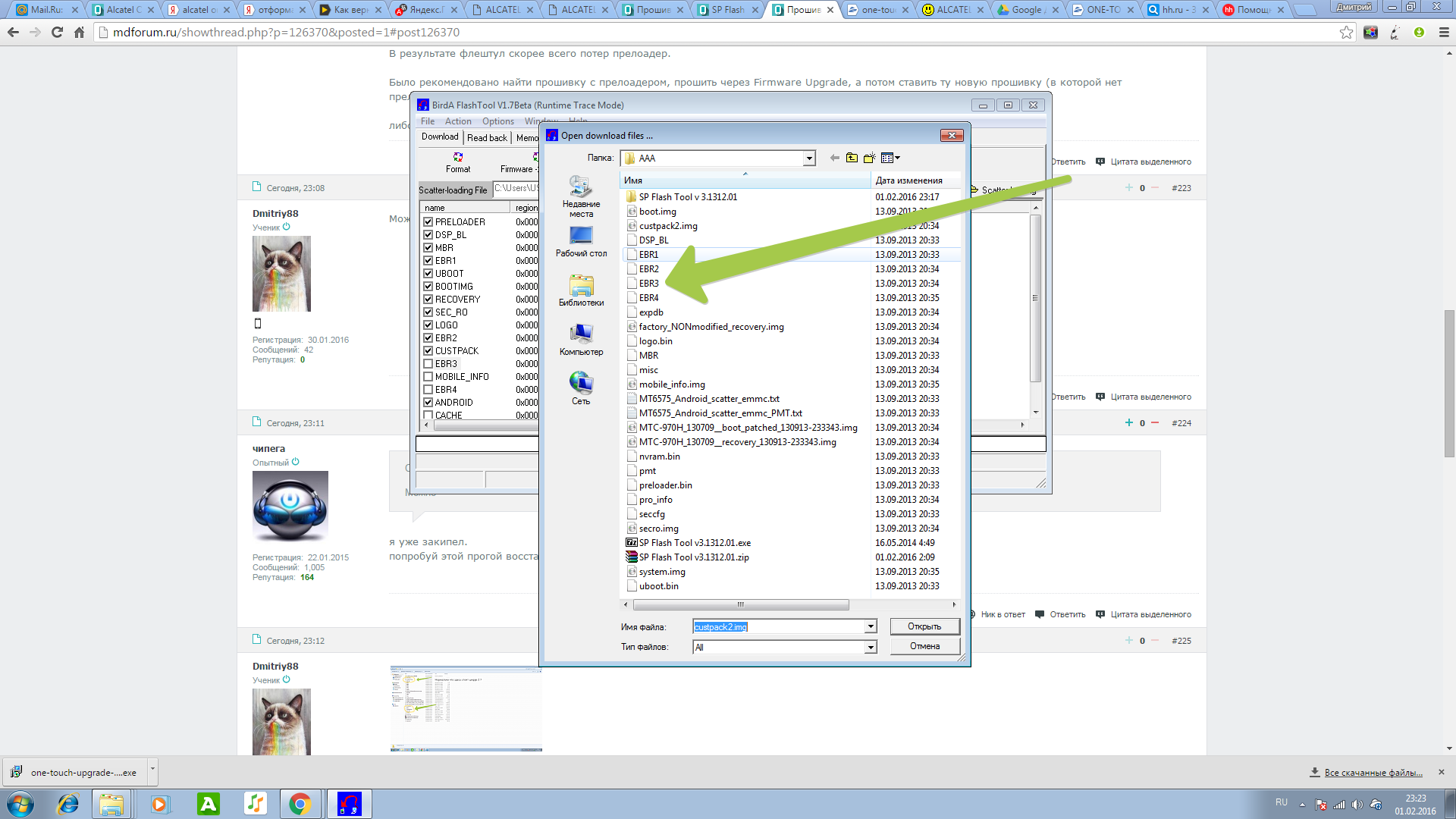Screen dimensions: 1456x819
Task: Uncheck the PRELOADER checkbox
Action: (x=428, y=222)
